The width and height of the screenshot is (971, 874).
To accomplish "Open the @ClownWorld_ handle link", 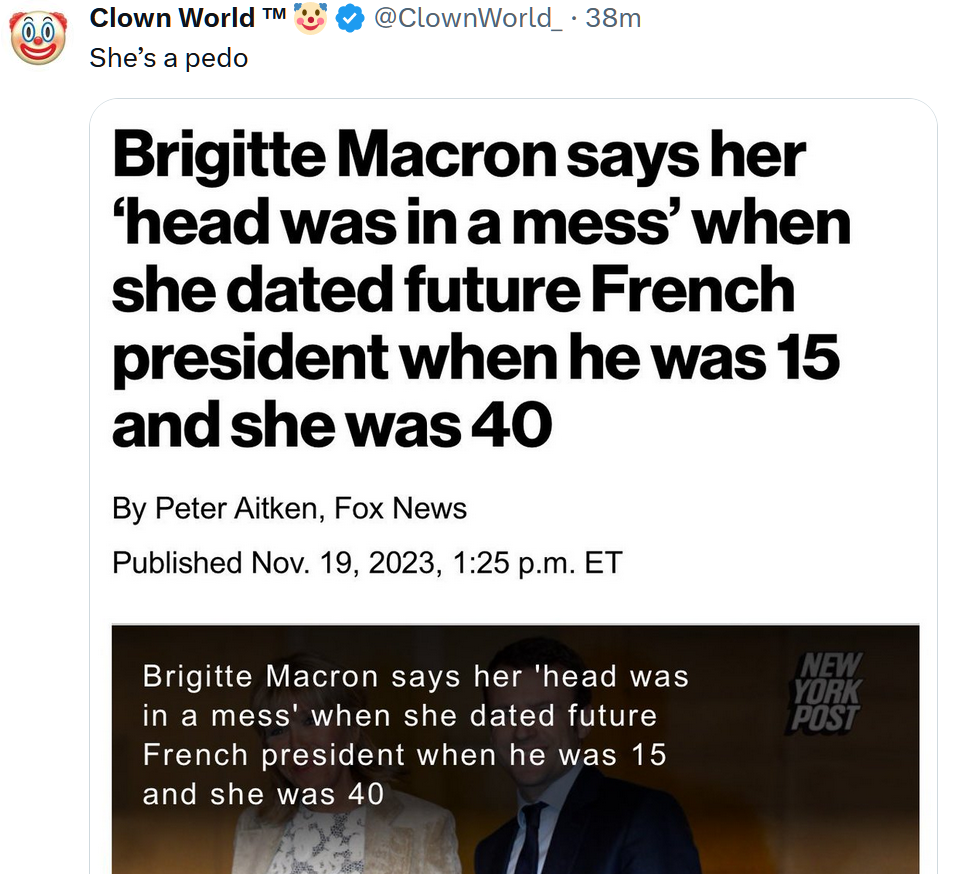I will [467, 18].
